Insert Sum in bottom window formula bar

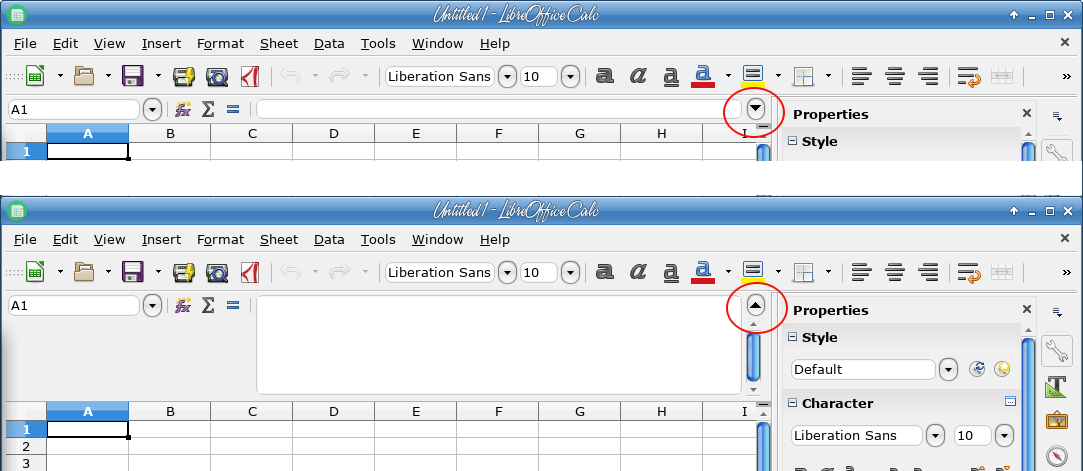tap(208, 305)
